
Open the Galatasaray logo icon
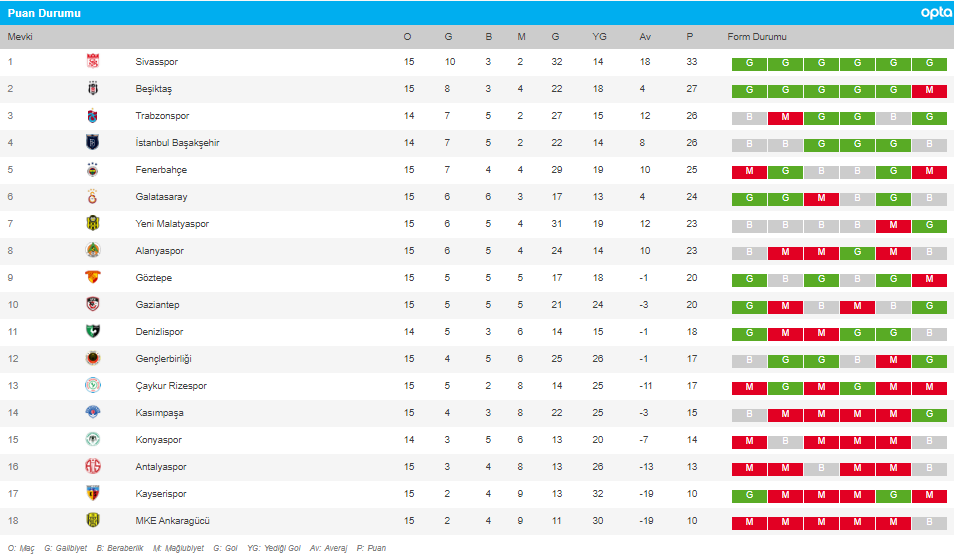pos(92,196)
